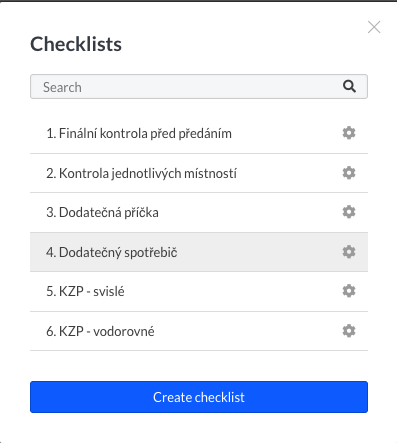Focus the Search input field
Image resolution: width=397 pixels, height=443 pixels.
(x=199, y=87)
